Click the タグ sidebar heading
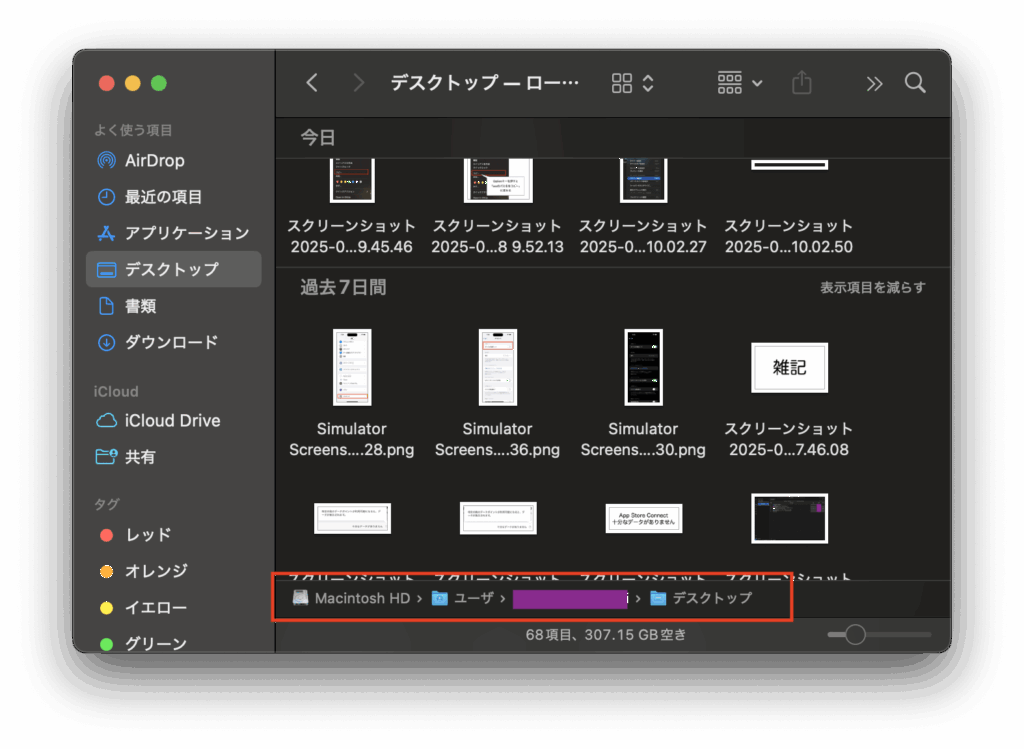 point(106,504)
